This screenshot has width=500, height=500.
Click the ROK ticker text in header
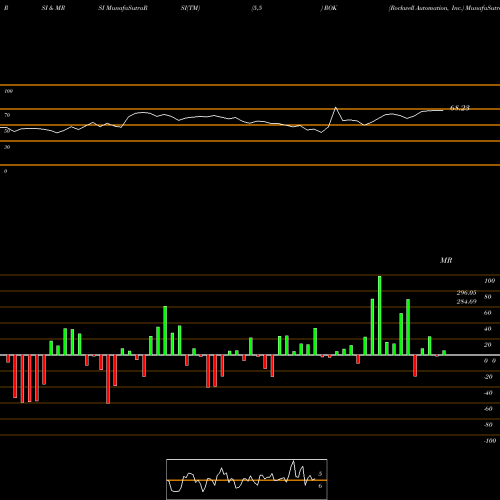pos(330,8)
